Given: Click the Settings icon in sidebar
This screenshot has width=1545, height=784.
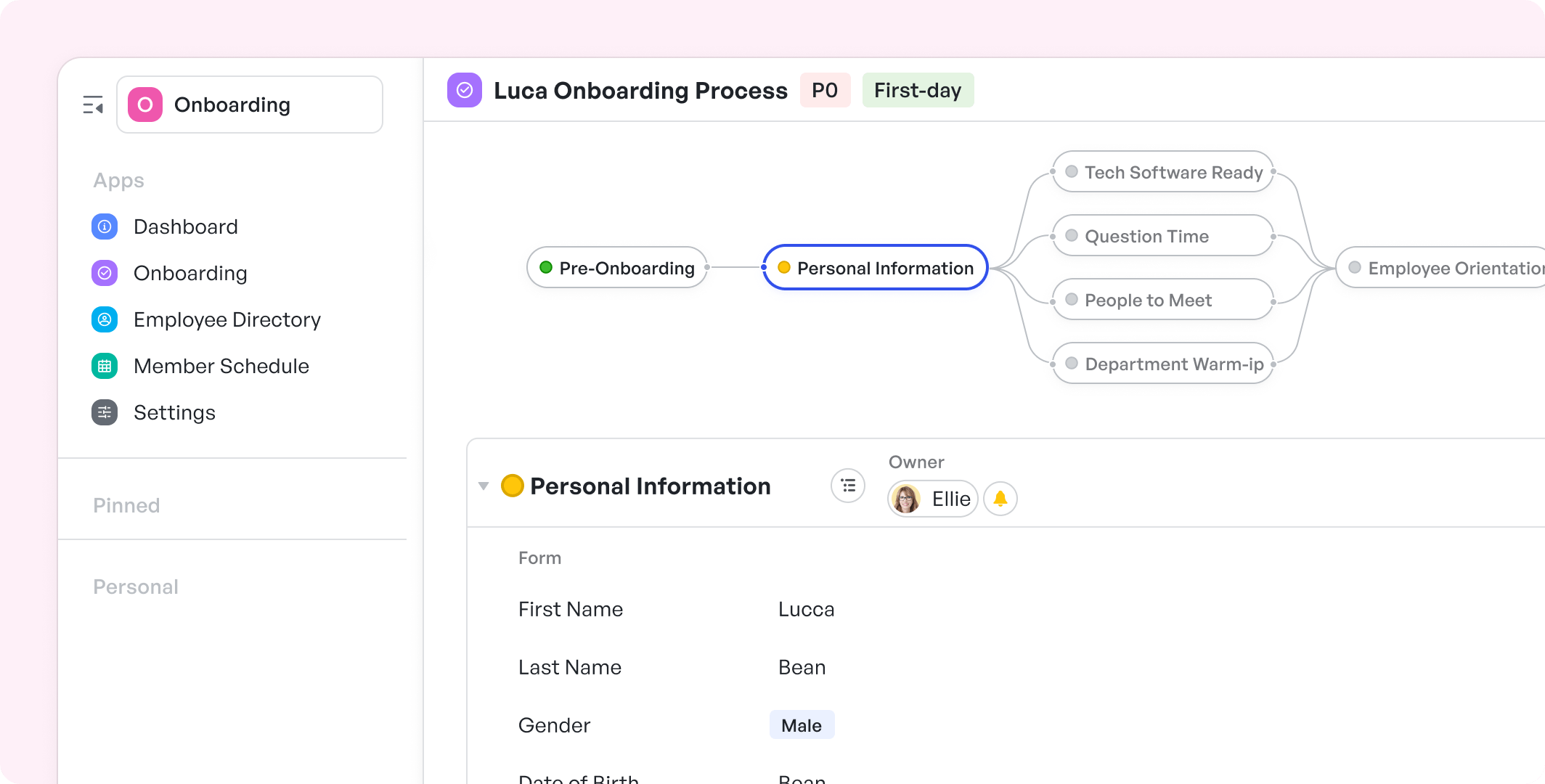Looking at the screenshot, I should click(x=103, y=411).
